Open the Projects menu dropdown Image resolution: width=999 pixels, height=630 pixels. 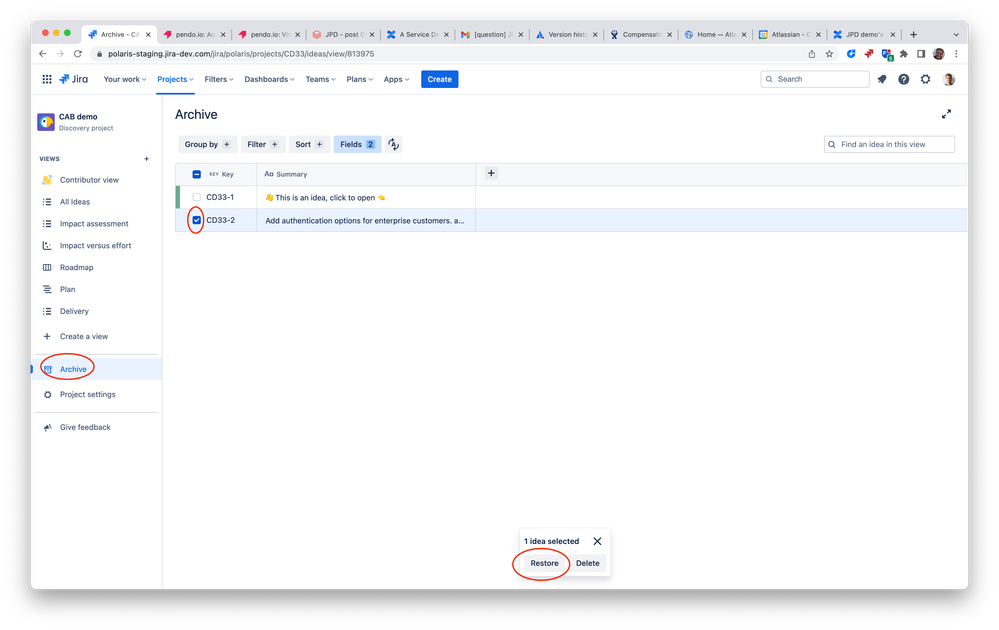(x=174, y=78)
